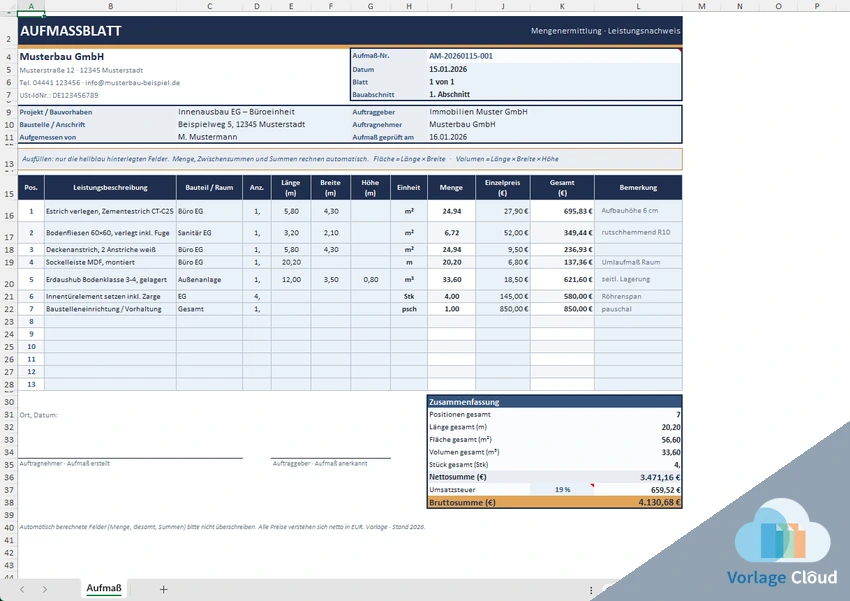Select the date 16.01.2026 next to Aufmaß geprüft am
The height and width of the screenshot is (601, 850).
[x=448, y=137]
